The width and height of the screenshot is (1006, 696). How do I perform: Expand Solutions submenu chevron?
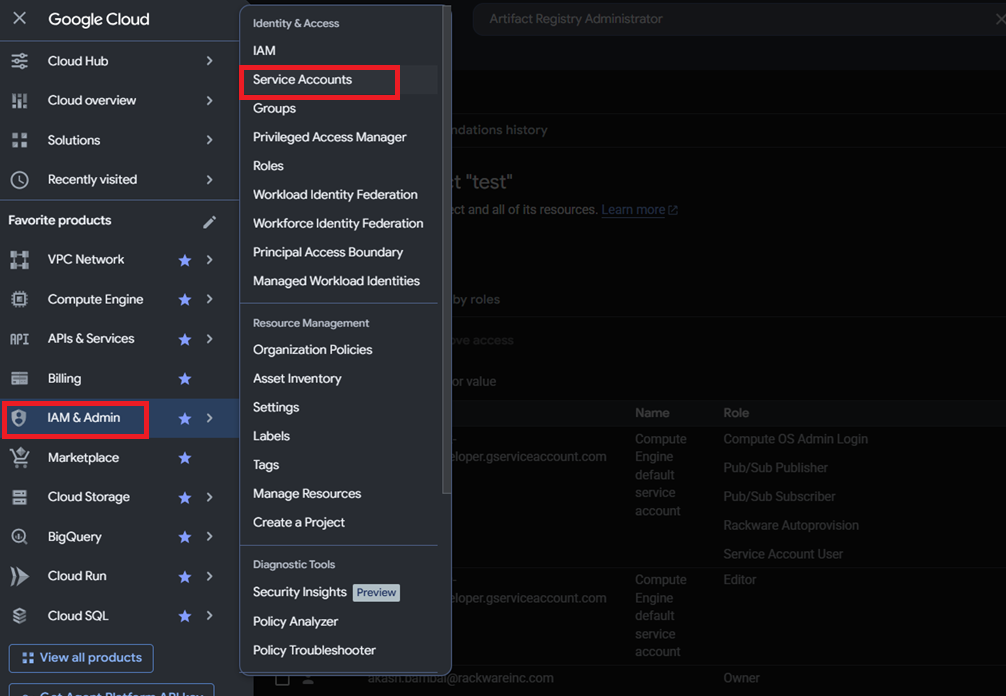pyautogui.click(x=209, y=140)
